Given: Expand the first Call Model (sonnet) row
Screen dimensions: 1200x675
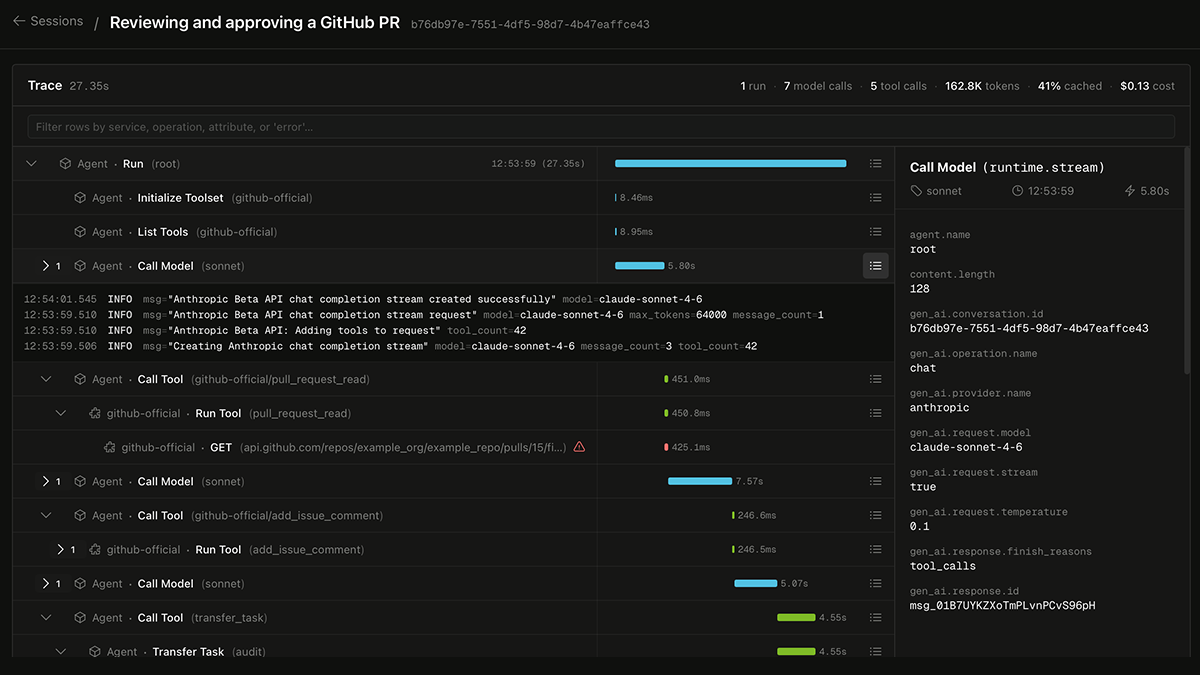Looking at the screenshot, I should pos(46,266).
